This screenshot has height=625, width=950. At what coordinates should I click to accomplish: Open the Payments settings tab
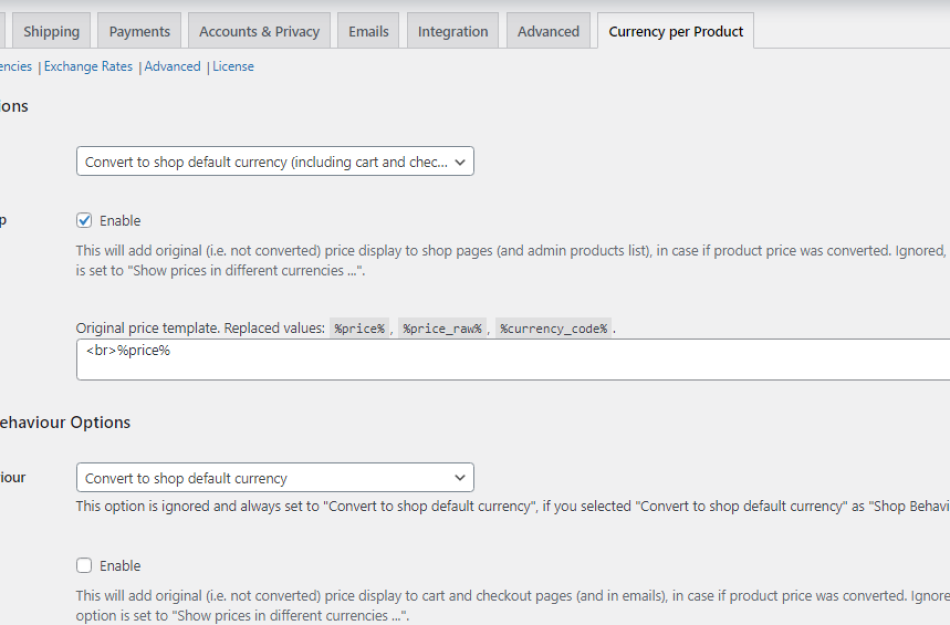(x=139, y=30)
